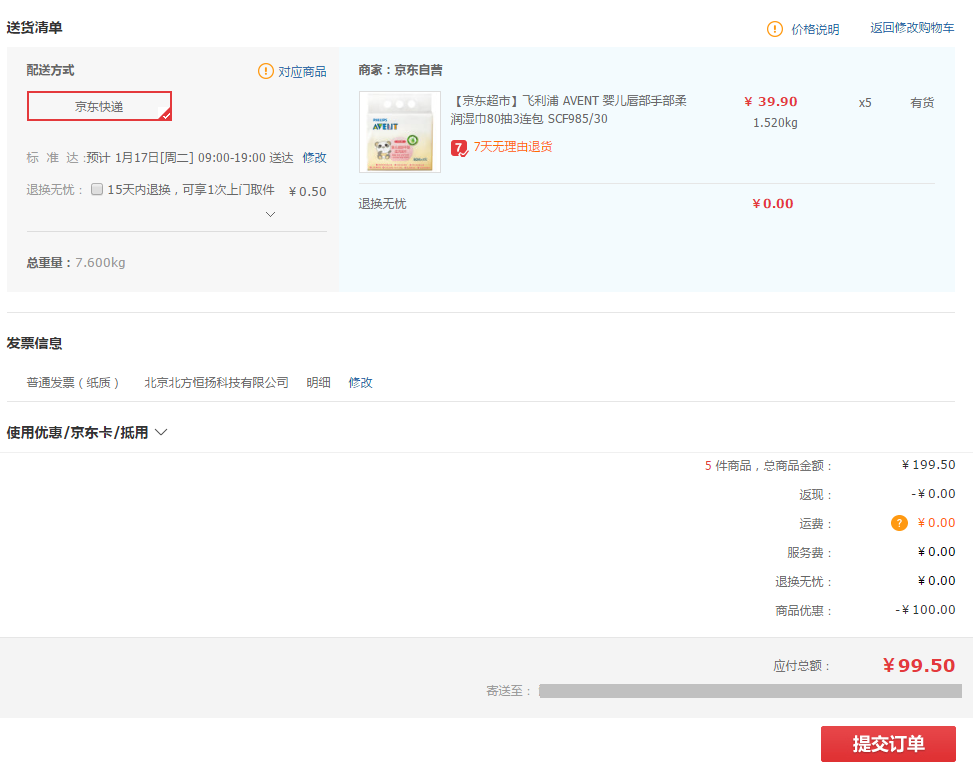Click the company name 北京北方恒扬科技有限公司
Screen dimensions: 973x767
coord(217,382)
